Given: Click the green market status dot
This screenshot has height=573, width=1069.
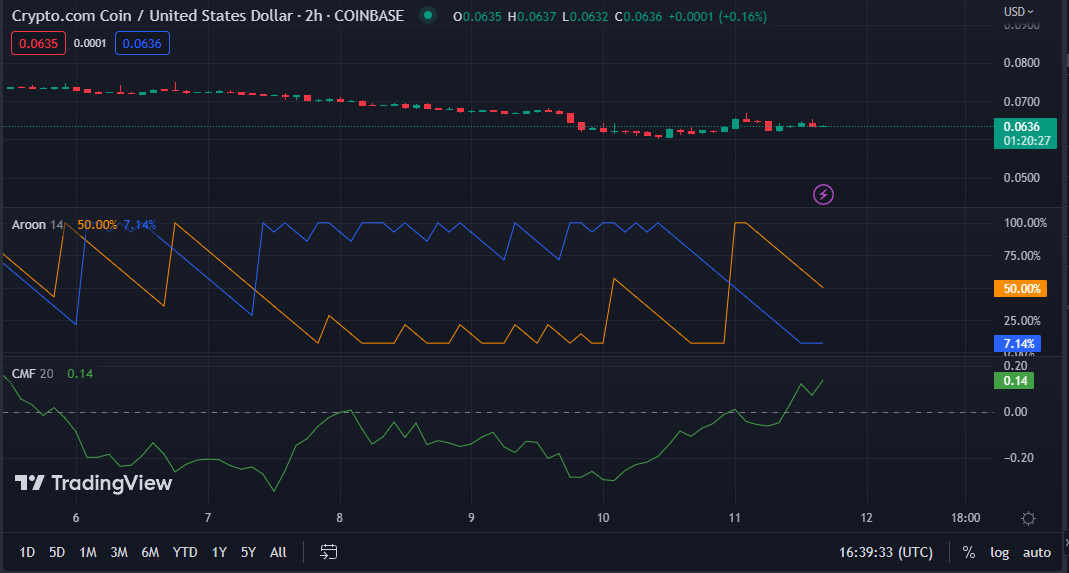Looking at the screenshot, I should pyautogui.click(x=427, y=15).
